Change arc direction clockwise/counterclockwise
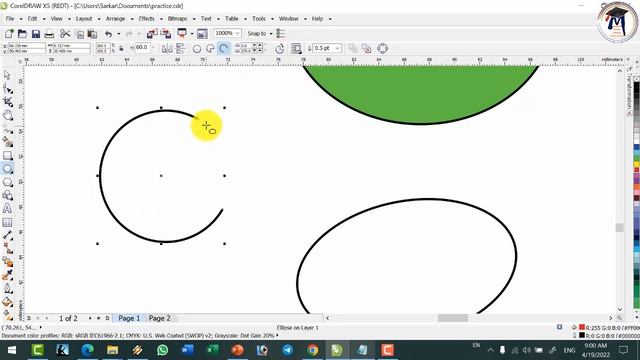Viewport: 640px width, 360px height. click(x=280, y=49)
